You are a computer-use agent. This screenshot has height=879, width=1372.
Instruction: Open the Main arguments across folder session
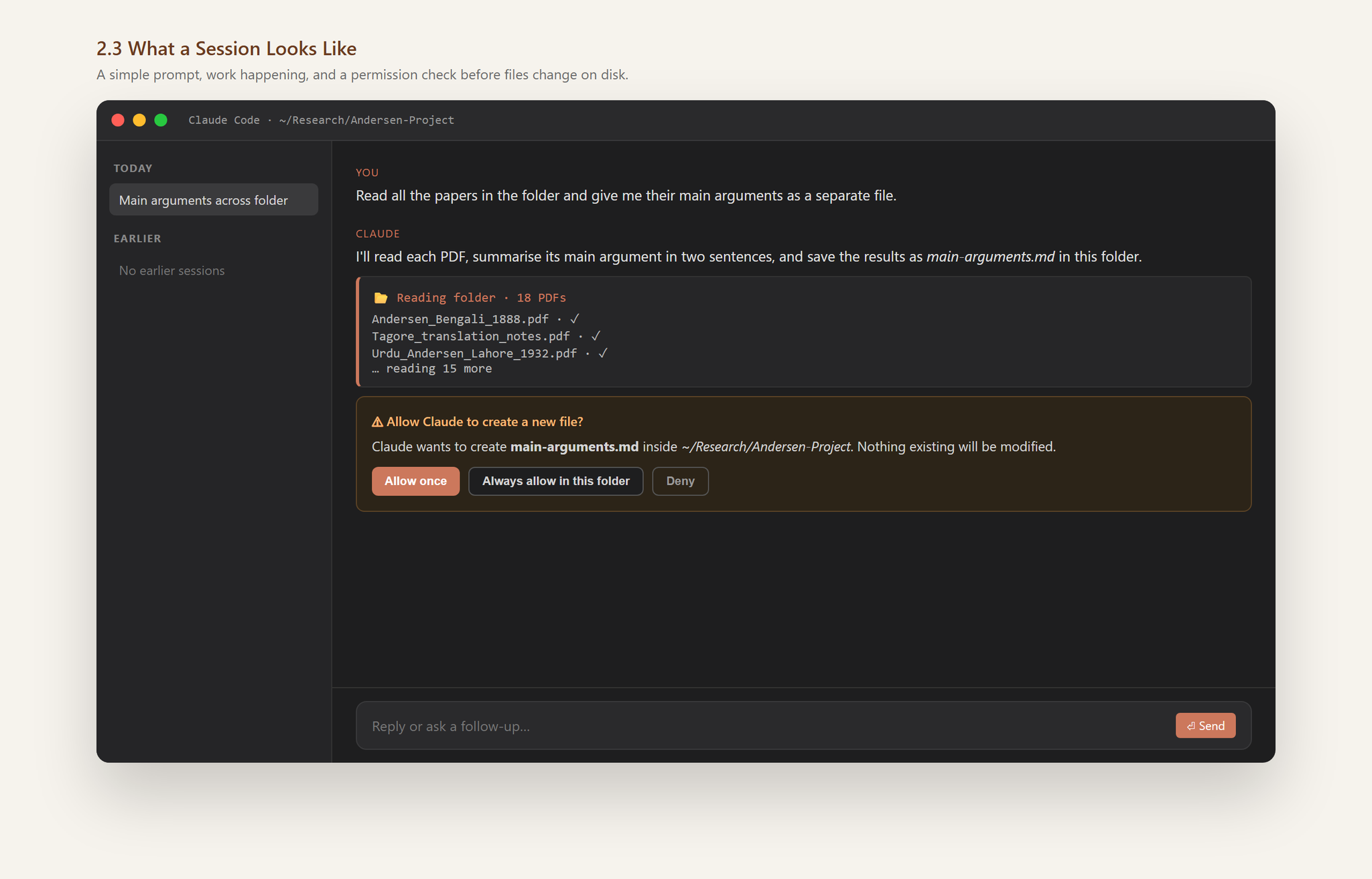click(214, 200)
